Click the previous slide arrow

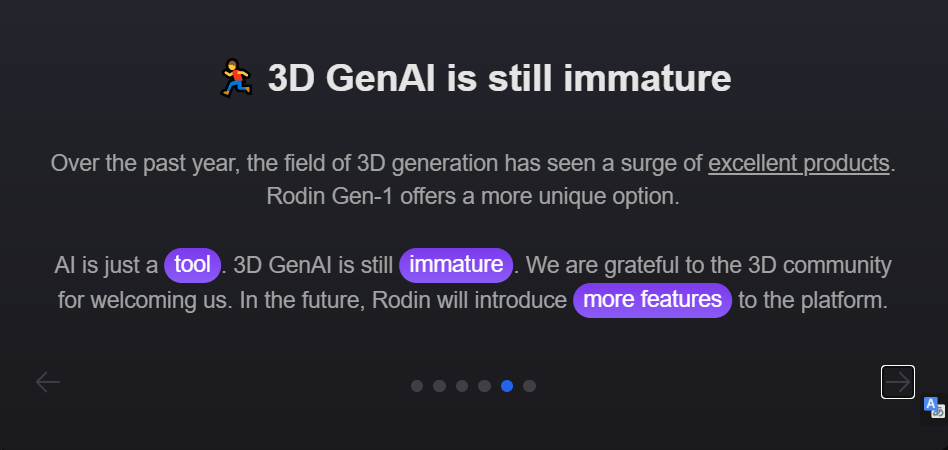click(x=48, y=382)
